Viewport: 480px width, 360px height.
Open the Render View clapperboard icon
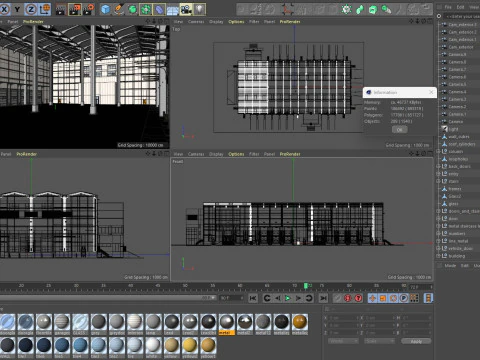(60, 9)
